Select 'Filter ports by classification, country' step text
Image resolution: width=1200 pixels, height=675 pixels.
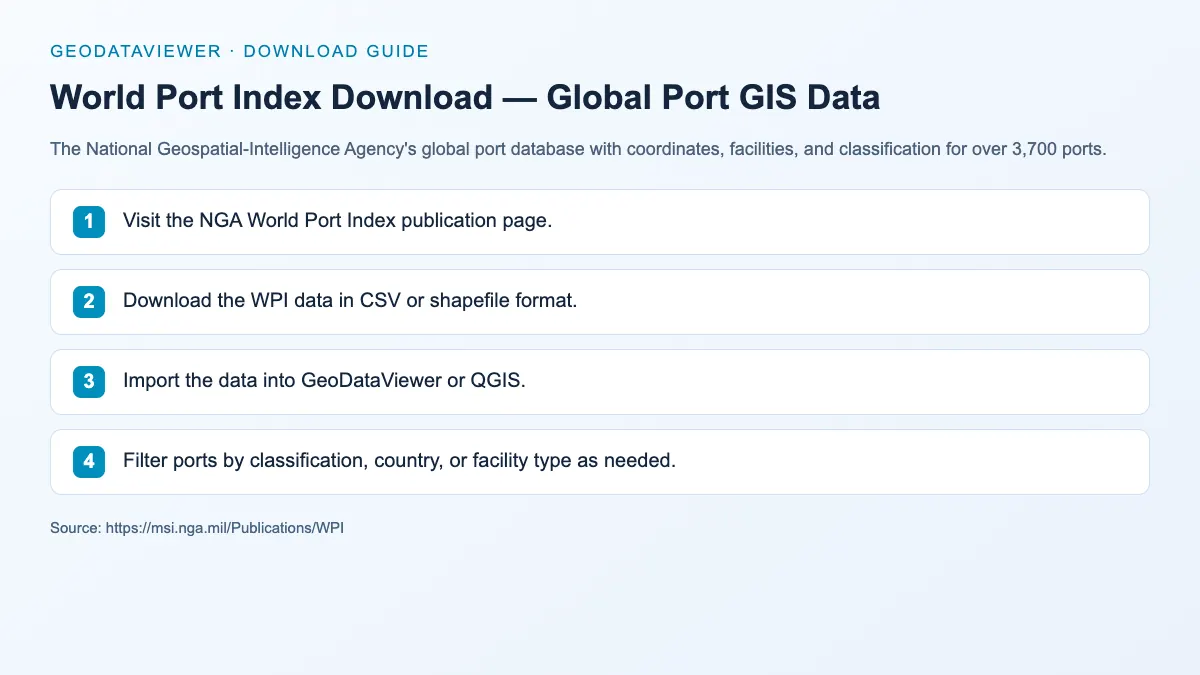[x=400, y=461]
